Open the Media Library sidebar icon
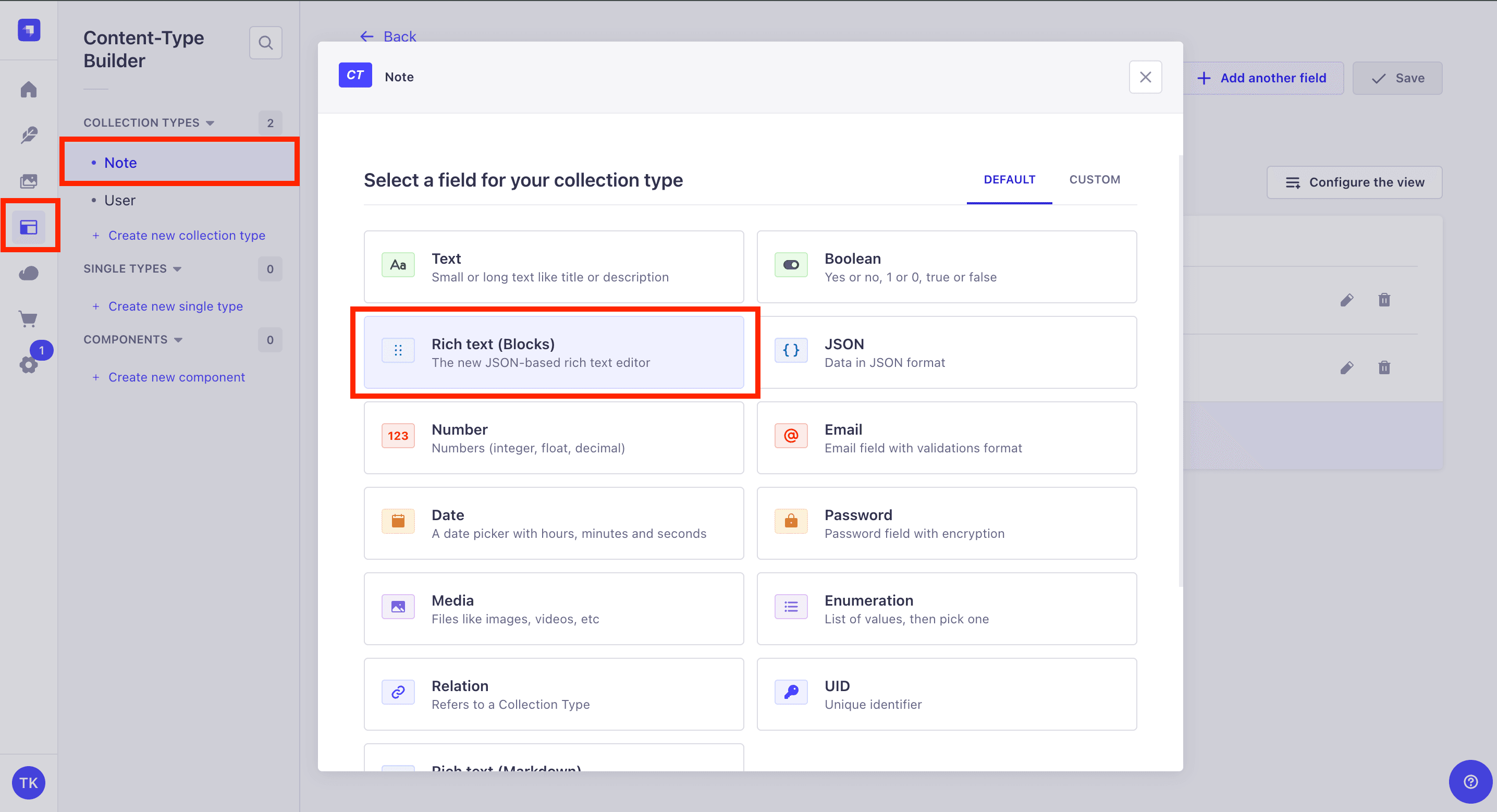This screenshot has height=812, width=1497. click(x=29, y=181)
